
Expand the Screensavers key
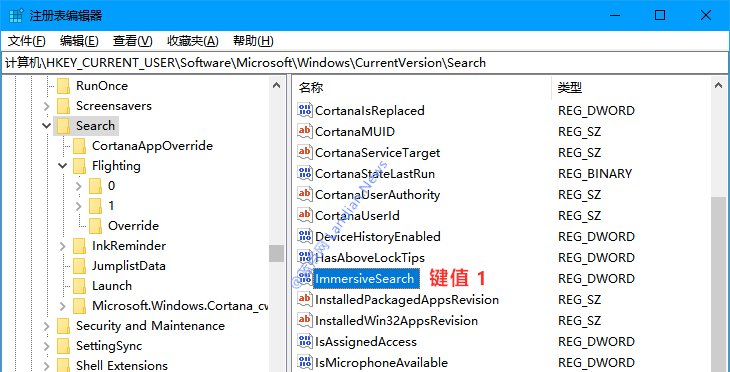tap(47, 107)
